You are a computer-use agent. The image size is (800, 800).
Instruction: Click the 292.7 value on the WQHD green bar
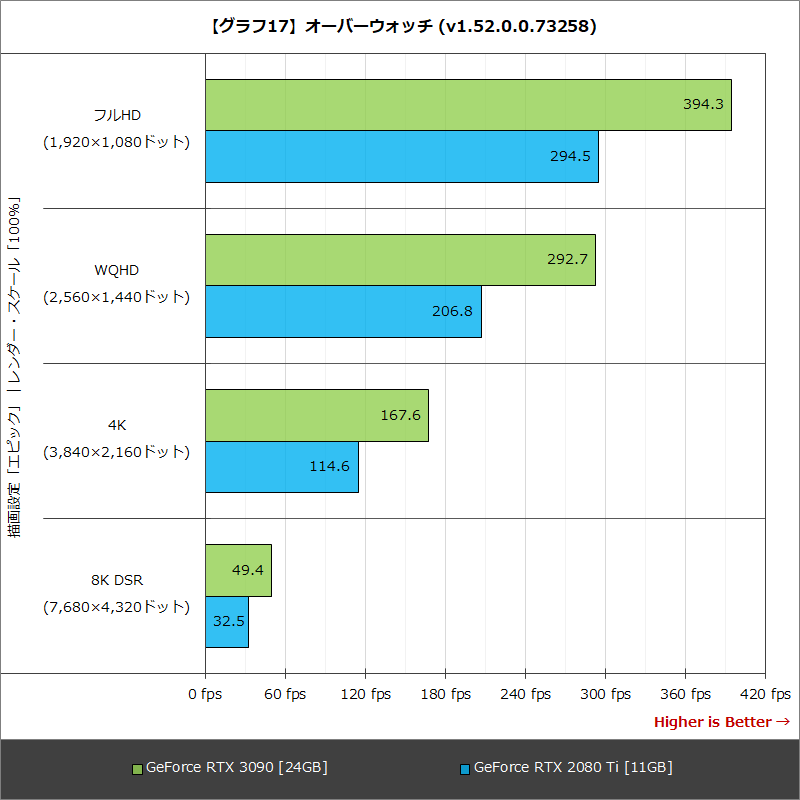click(x=567, y=259)
